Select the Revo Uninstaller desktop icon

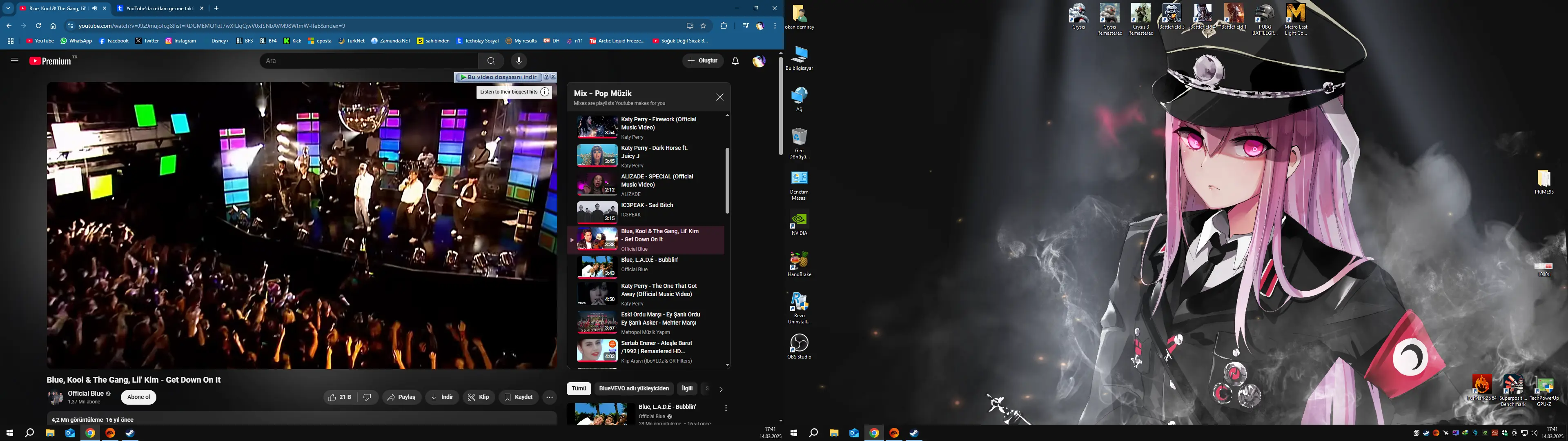tap(799, 307)
